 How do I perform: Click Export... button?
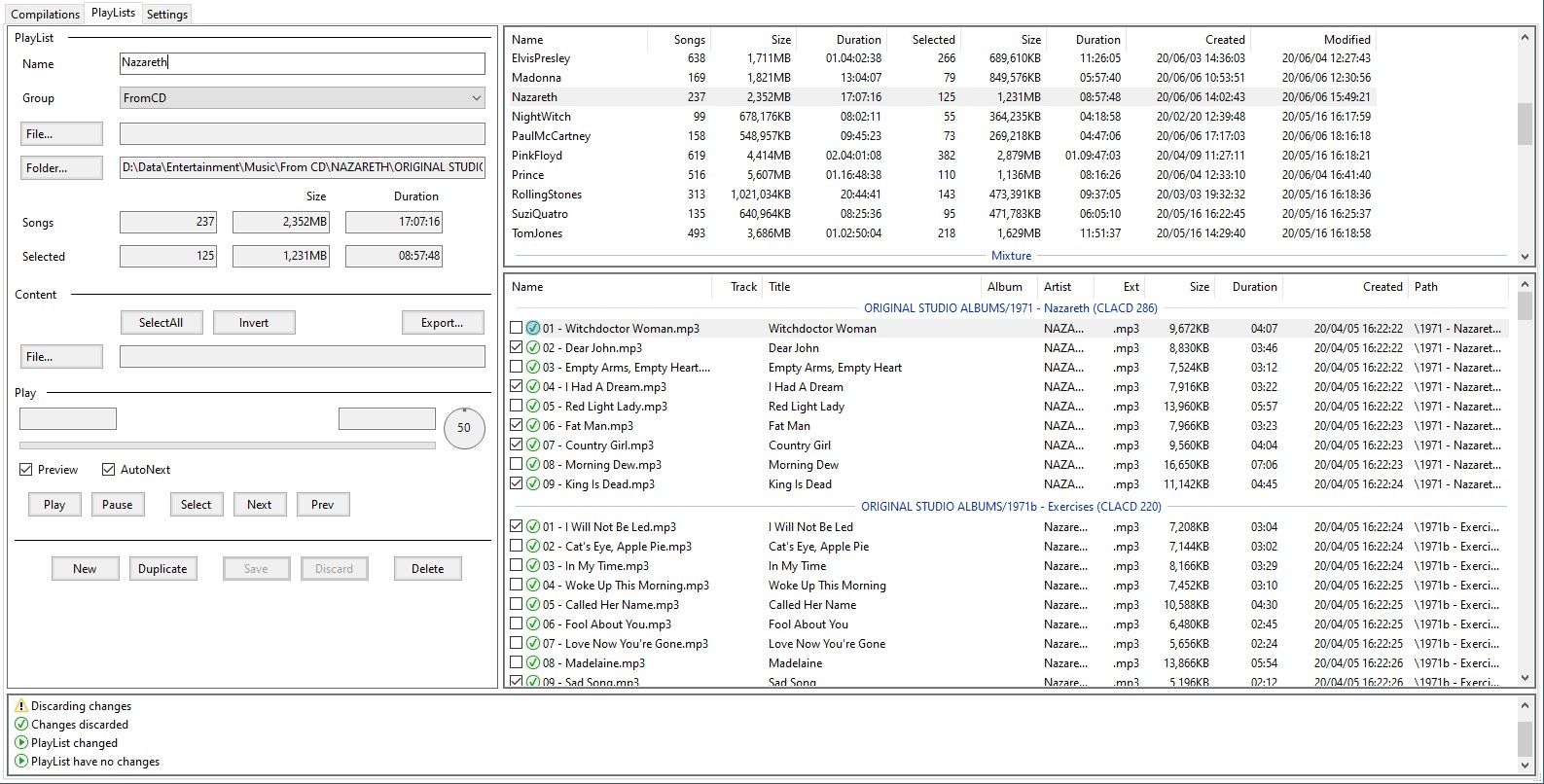tap(443, 323)
